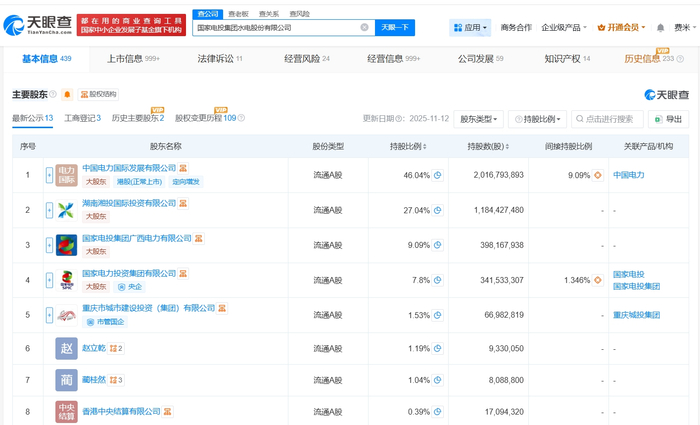Image resolution: width=700 pixels, height=425 pixels.
Task: Click the 导出 export button
Action: click(x=669, y=119)
